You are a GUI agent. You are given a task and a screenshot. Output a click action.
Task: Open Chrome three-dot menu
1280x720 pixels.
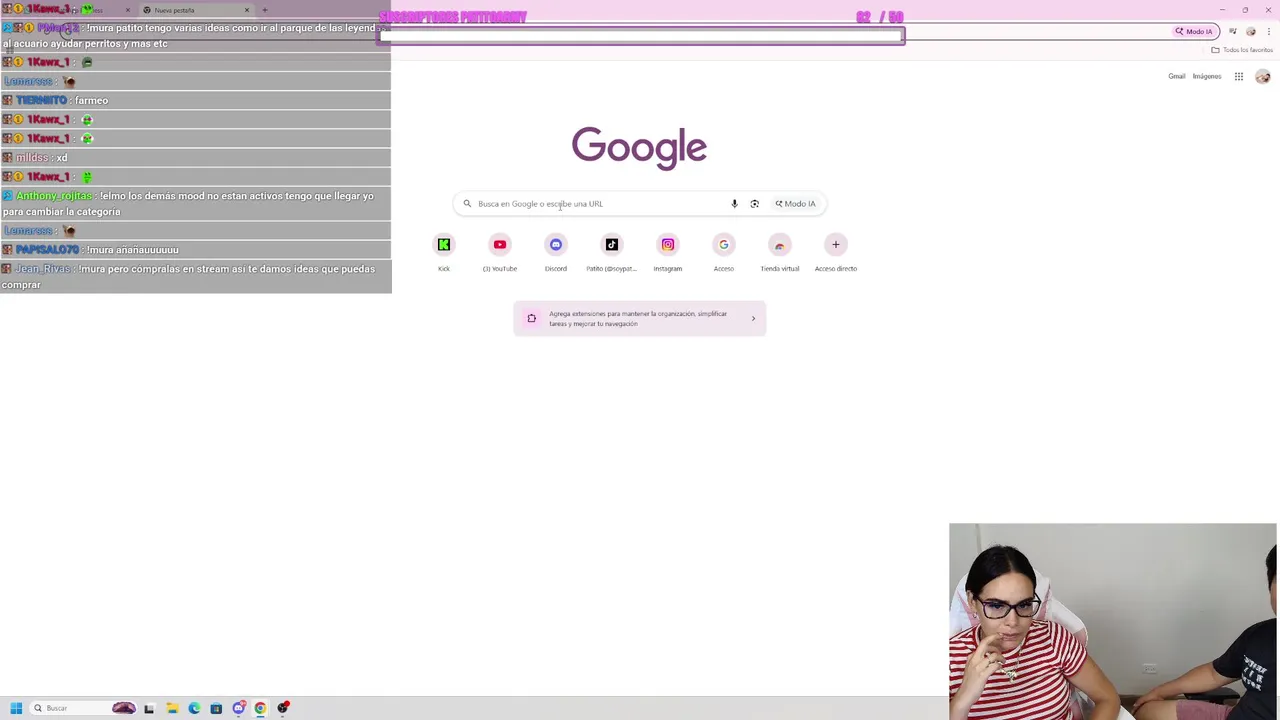(1269, 32)
